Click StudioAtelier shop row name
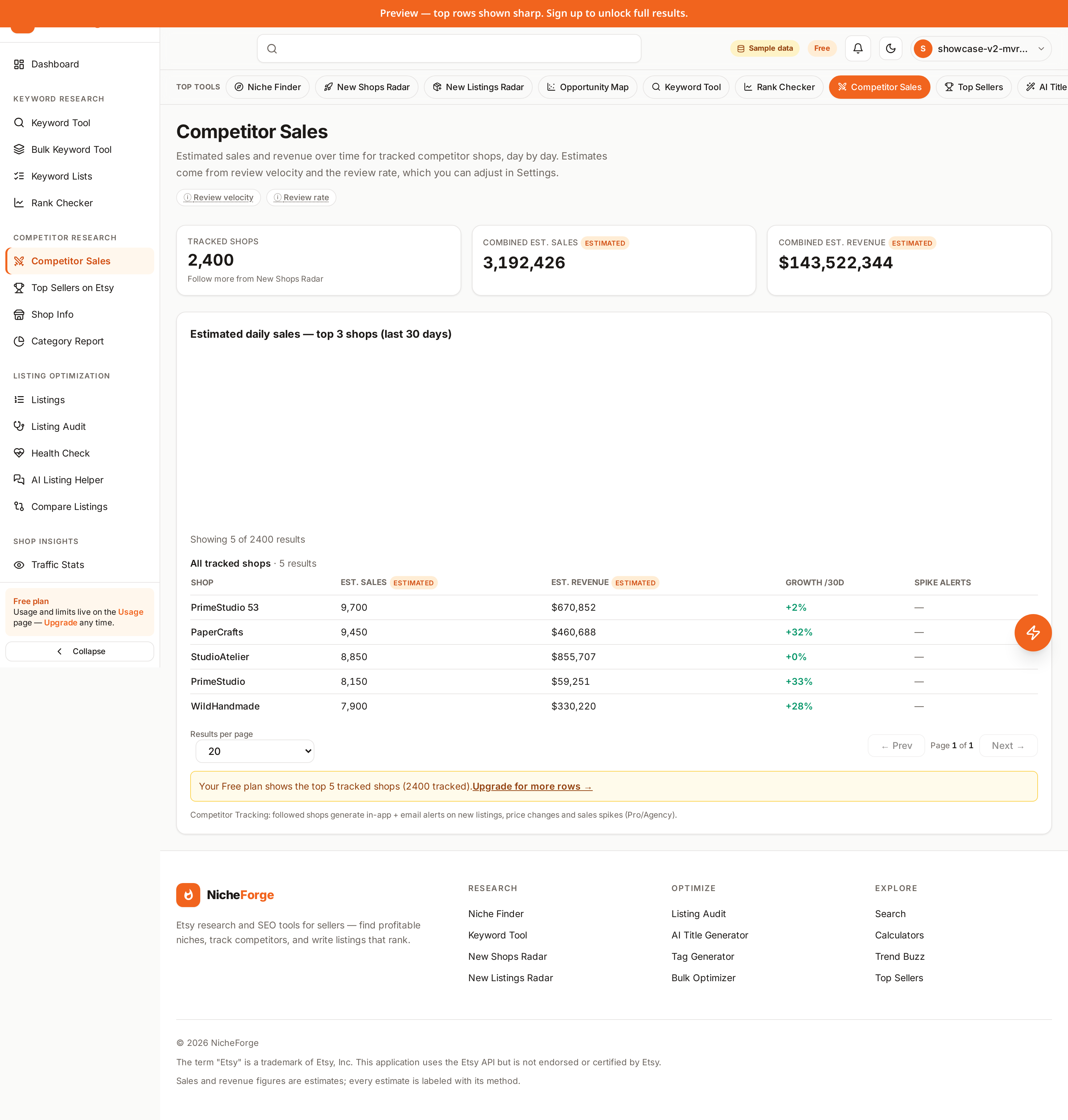 point(220,658)
